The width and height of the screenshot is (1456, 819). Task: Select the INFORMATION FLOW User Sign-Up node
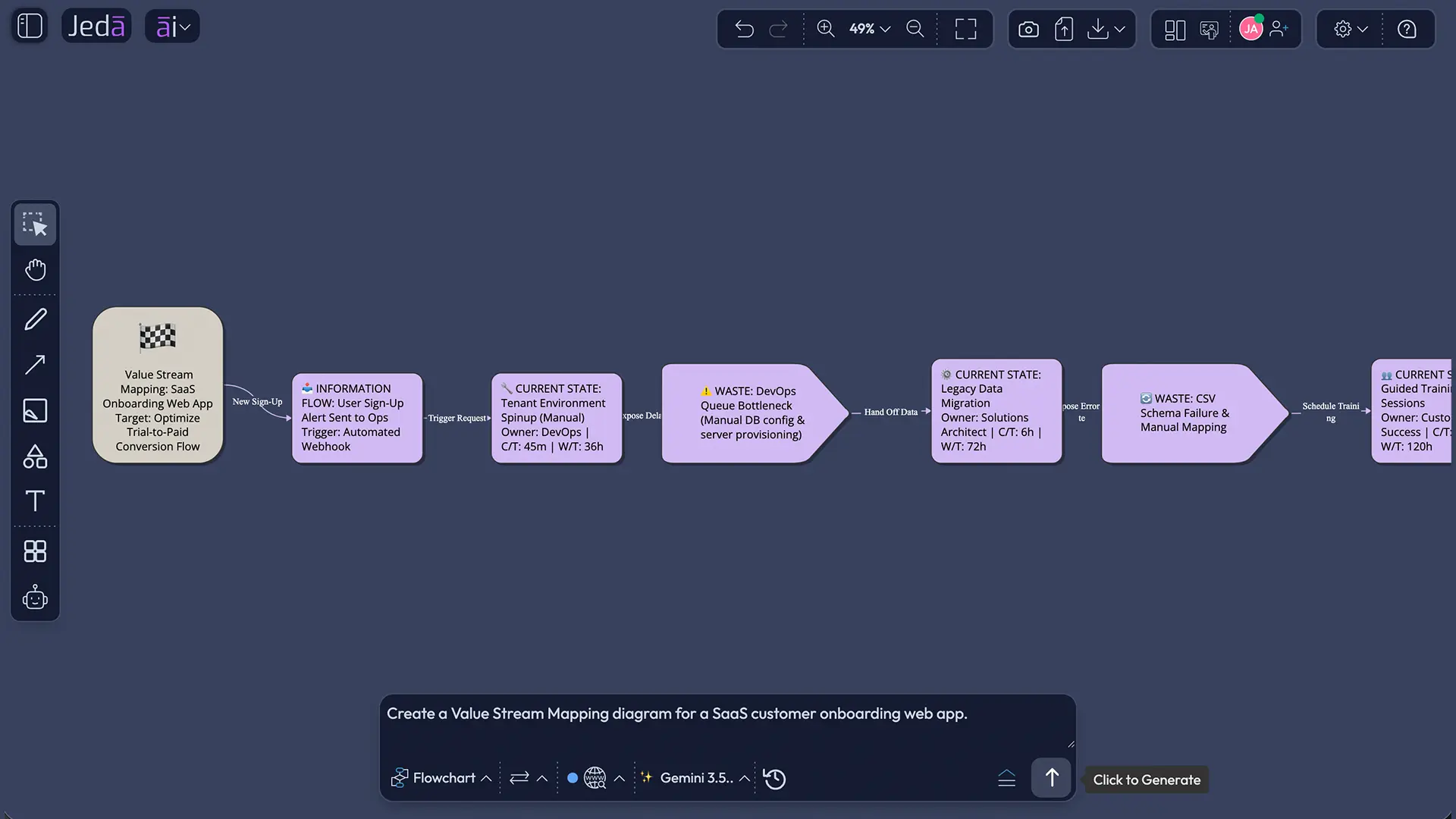tap(357, 418)
